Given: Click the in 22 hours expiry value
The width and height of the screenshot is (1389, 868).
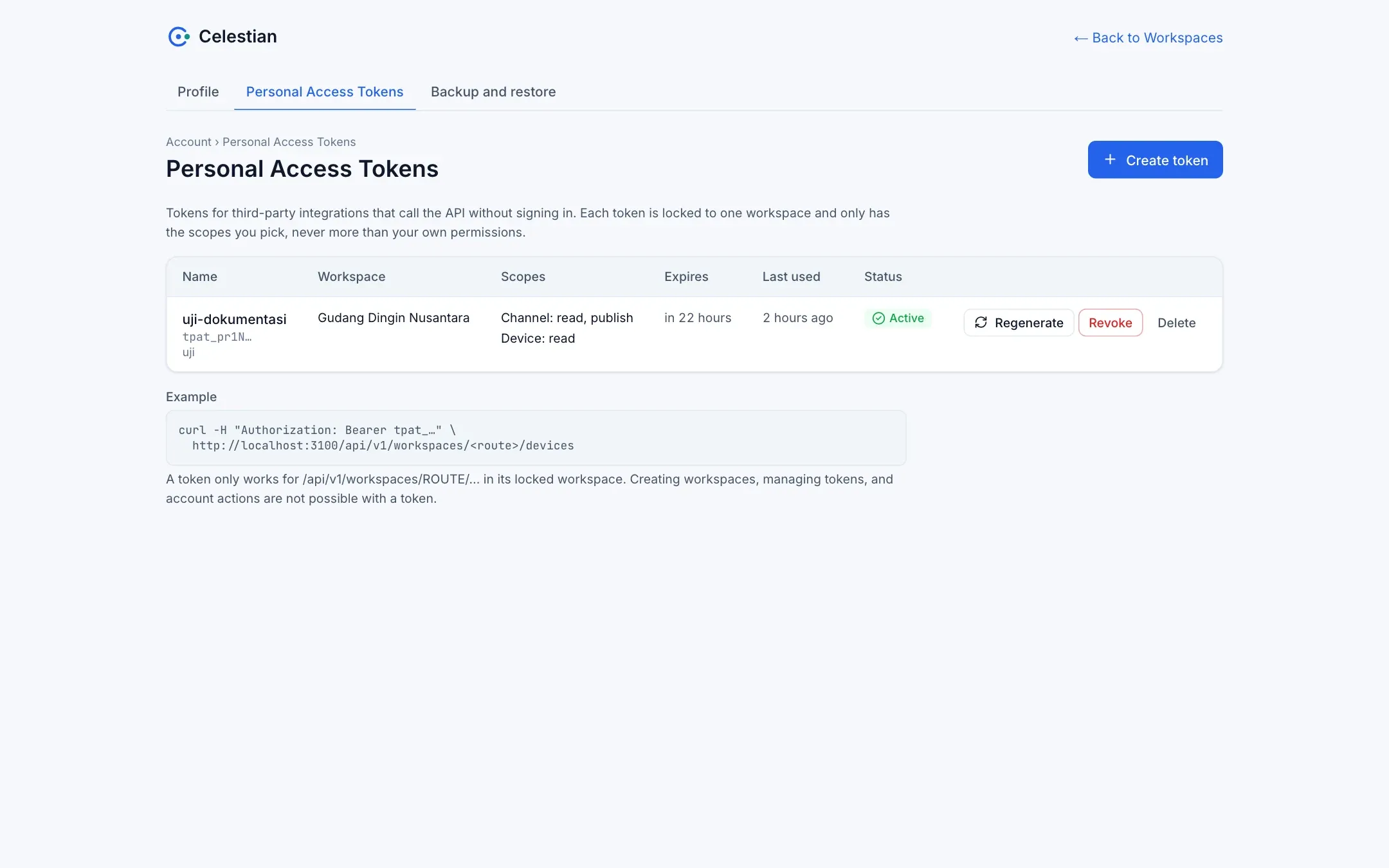Looking at the screenshot, I should pyautogui.click(x=698, y=318).
